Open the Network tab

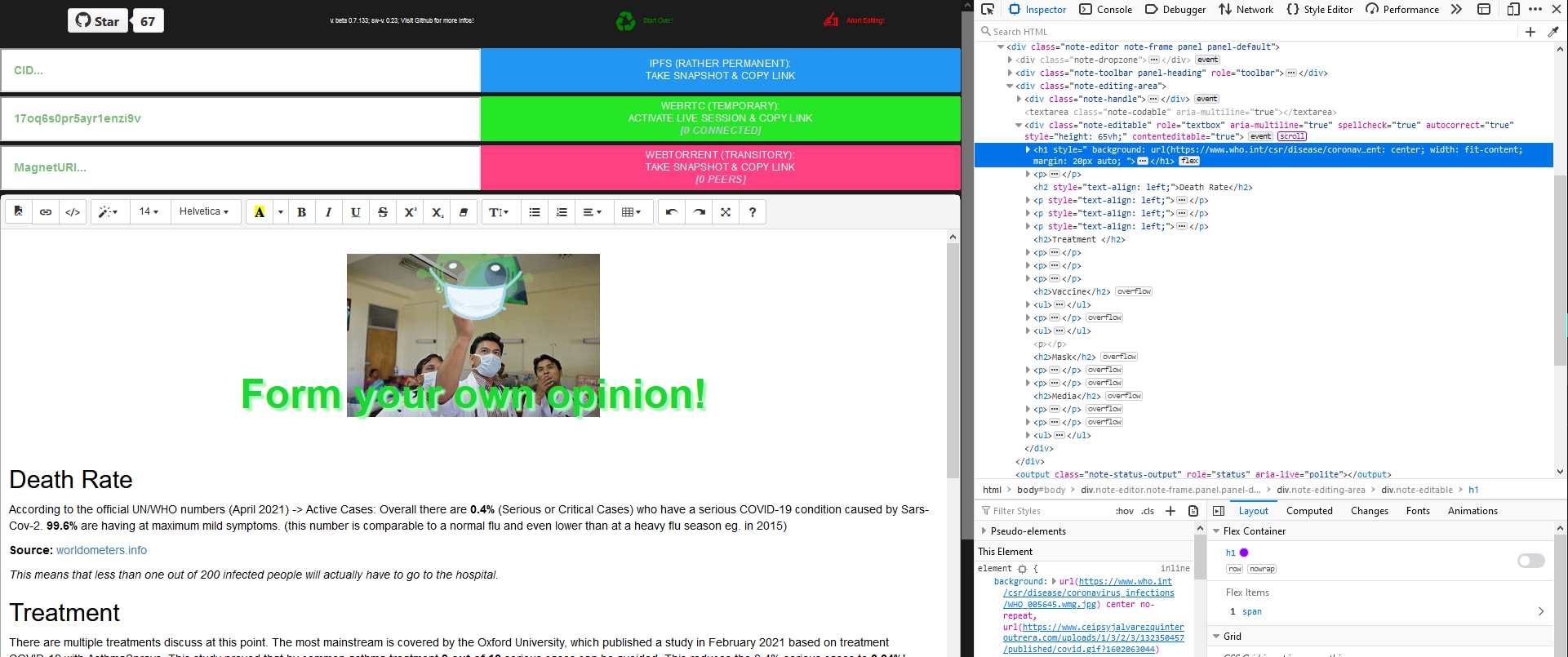1246,10
